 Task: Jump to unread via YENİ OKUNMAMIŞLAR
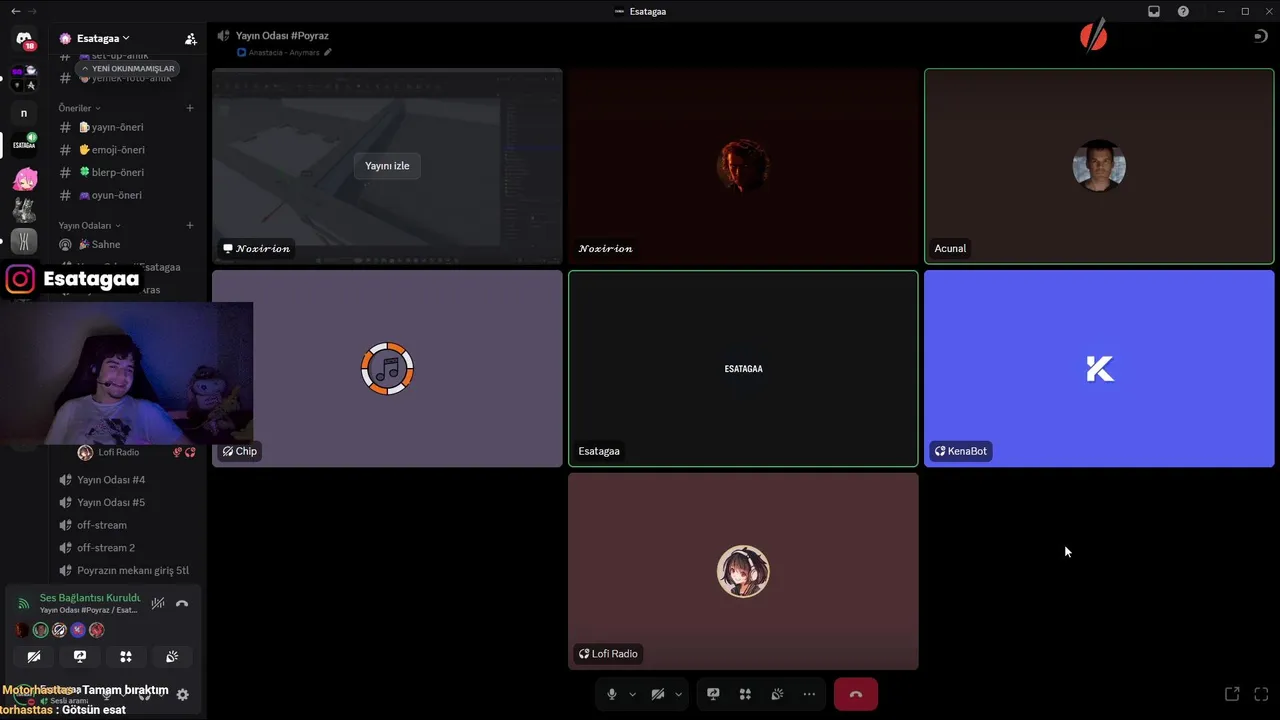[128, 69]
